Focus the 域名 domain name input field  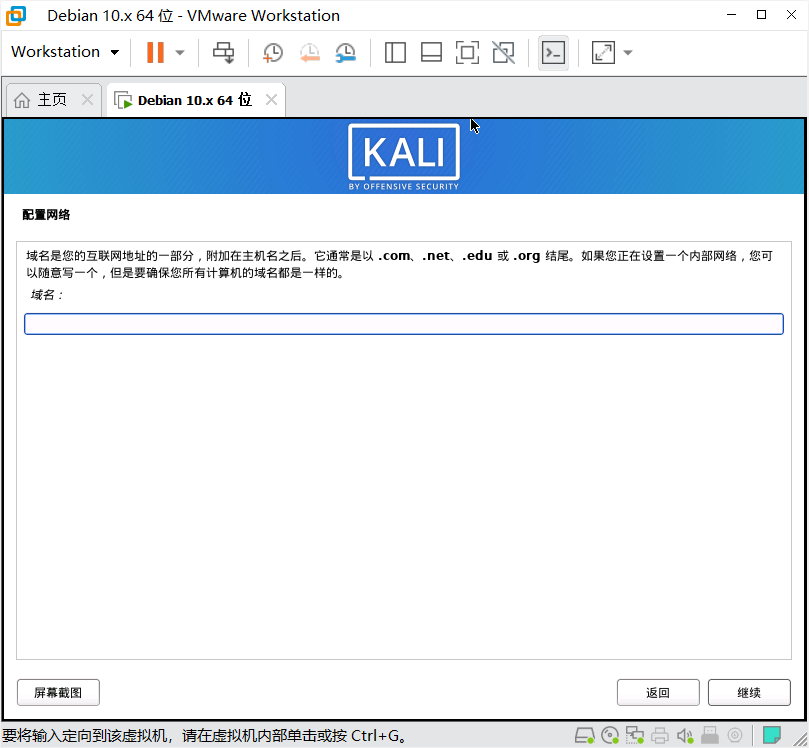click(x=404, y=324)
